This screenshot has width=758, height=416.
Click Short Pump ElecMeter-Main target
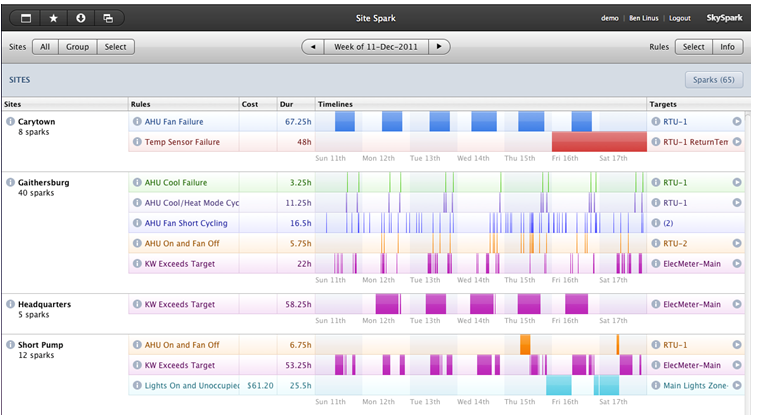(x=692, y=365)
